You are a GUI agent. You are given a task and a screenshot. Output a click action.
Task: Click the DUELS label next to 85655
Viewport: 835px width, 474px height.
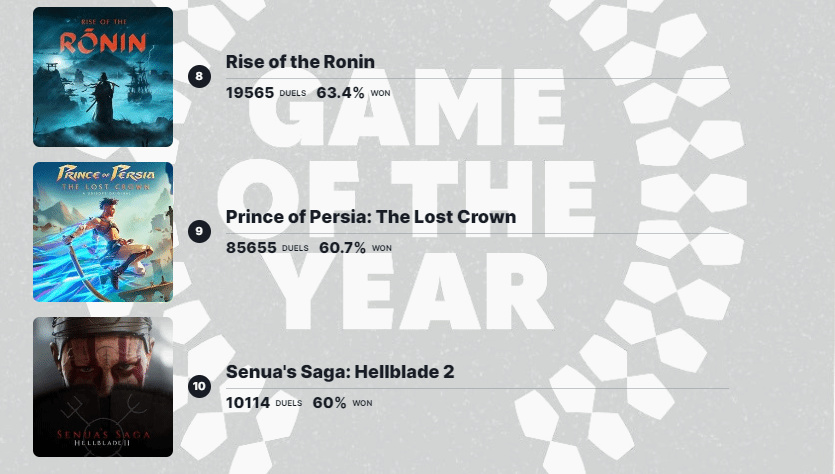(295, 248)
